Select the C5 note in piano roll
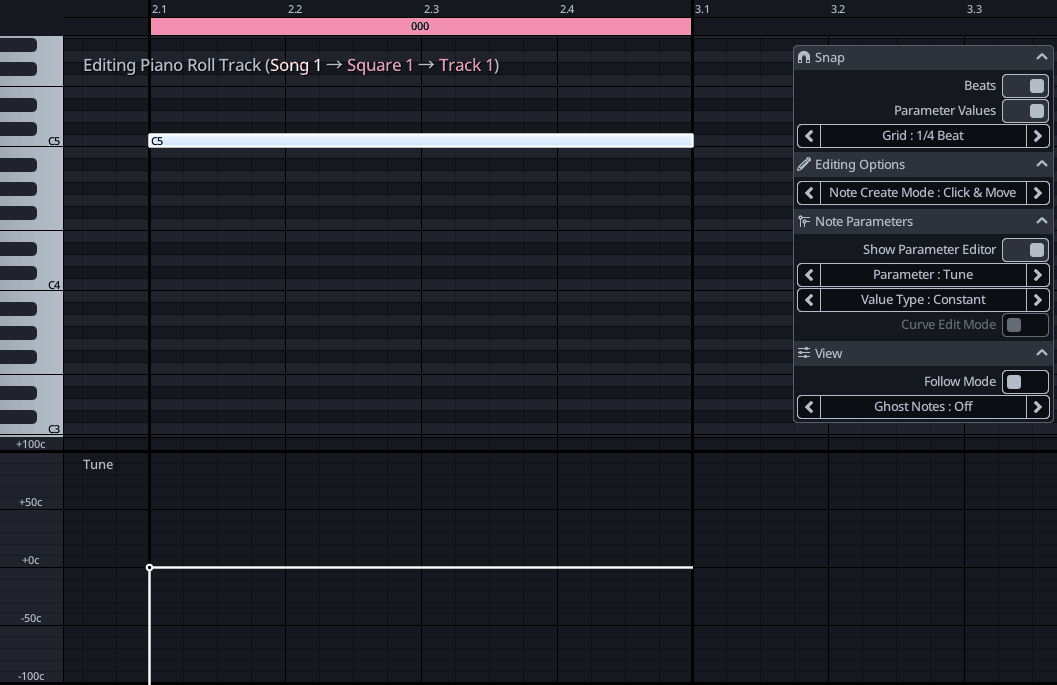The height and width of the screenshot is (685, 1057). (420, 141)
